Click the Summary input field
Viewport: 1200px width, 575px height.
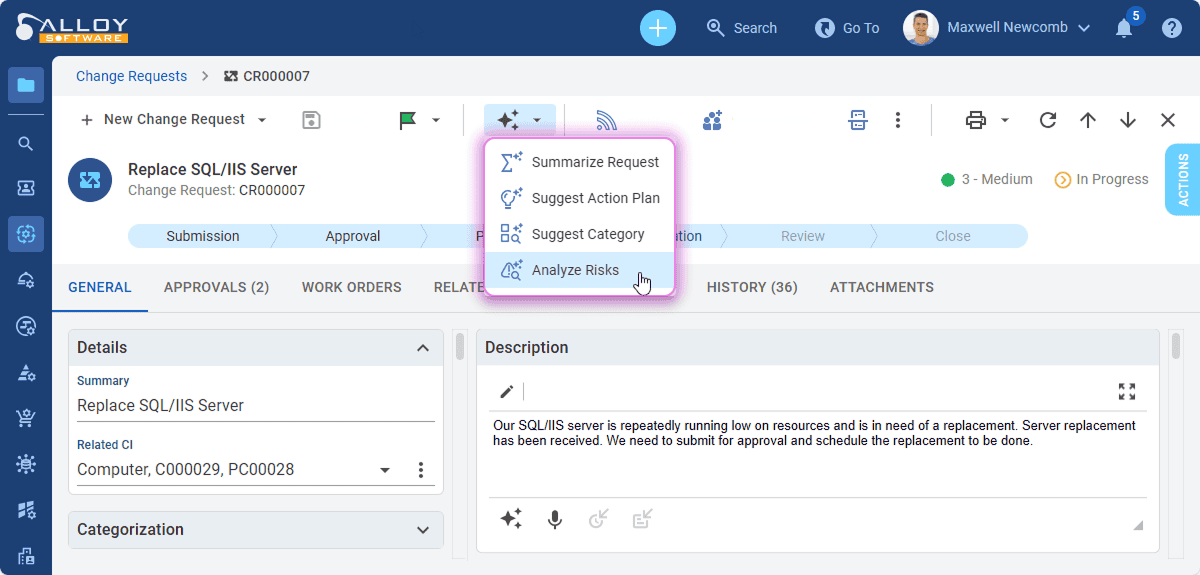(x=255, y=405)
